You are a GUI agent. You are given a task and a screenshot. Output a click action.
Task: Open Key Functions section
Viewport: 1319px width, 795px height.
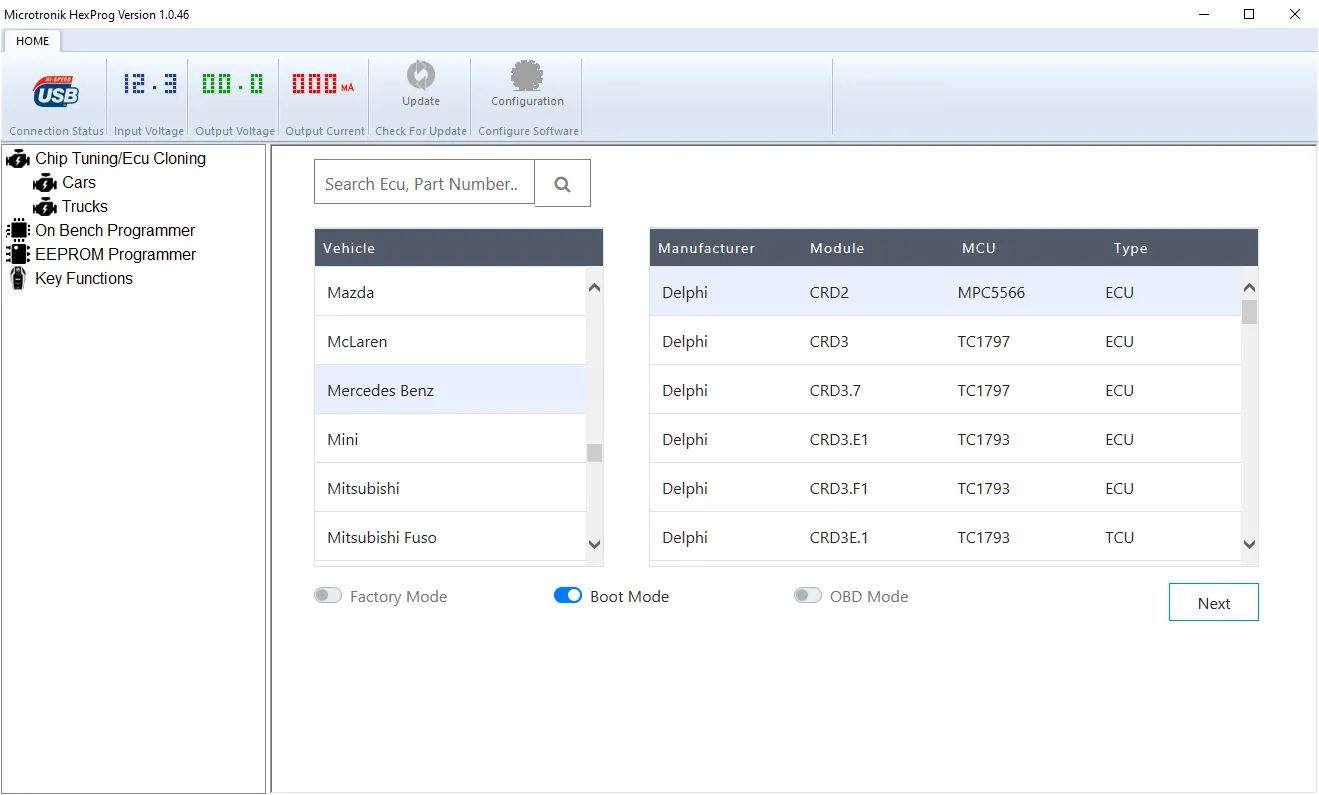pos(84,278)
